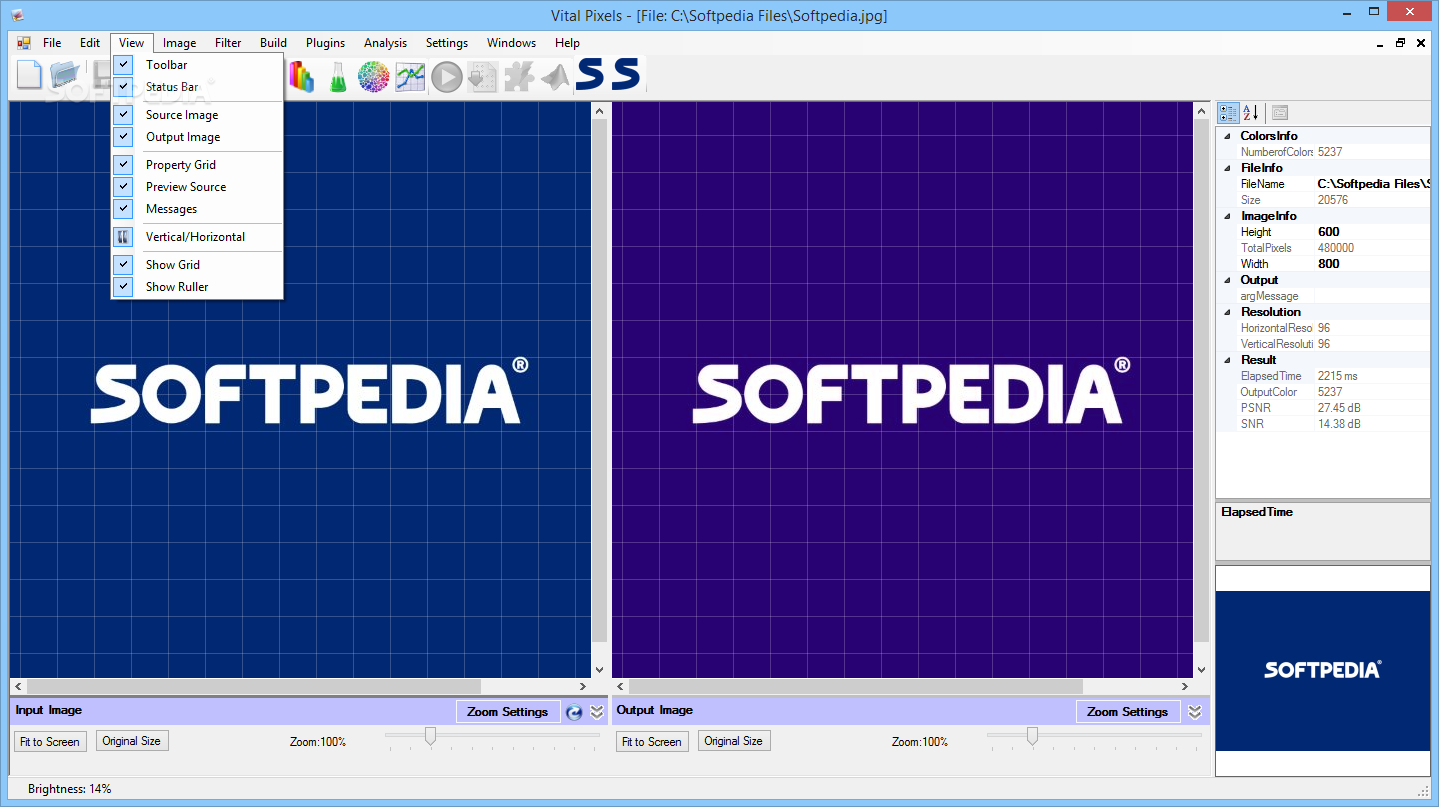Click the first blue S toolbar icon
The image size is (1439, 807).
(590, 74)
